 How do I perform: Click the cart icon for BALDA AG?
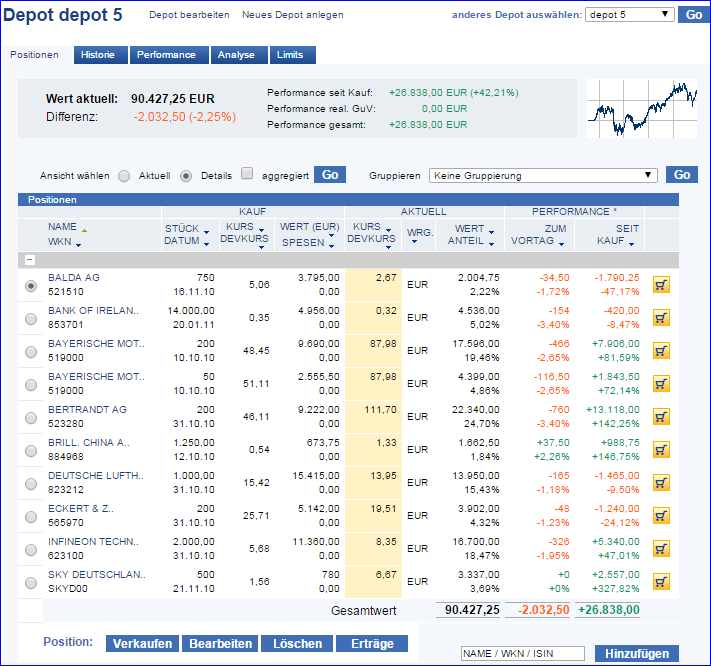point(661,285)
